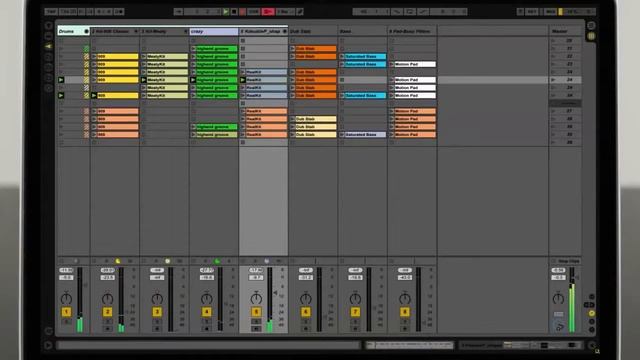Toggle yellow Mixer section selector
Screen dimensions: 640x360
592,313
